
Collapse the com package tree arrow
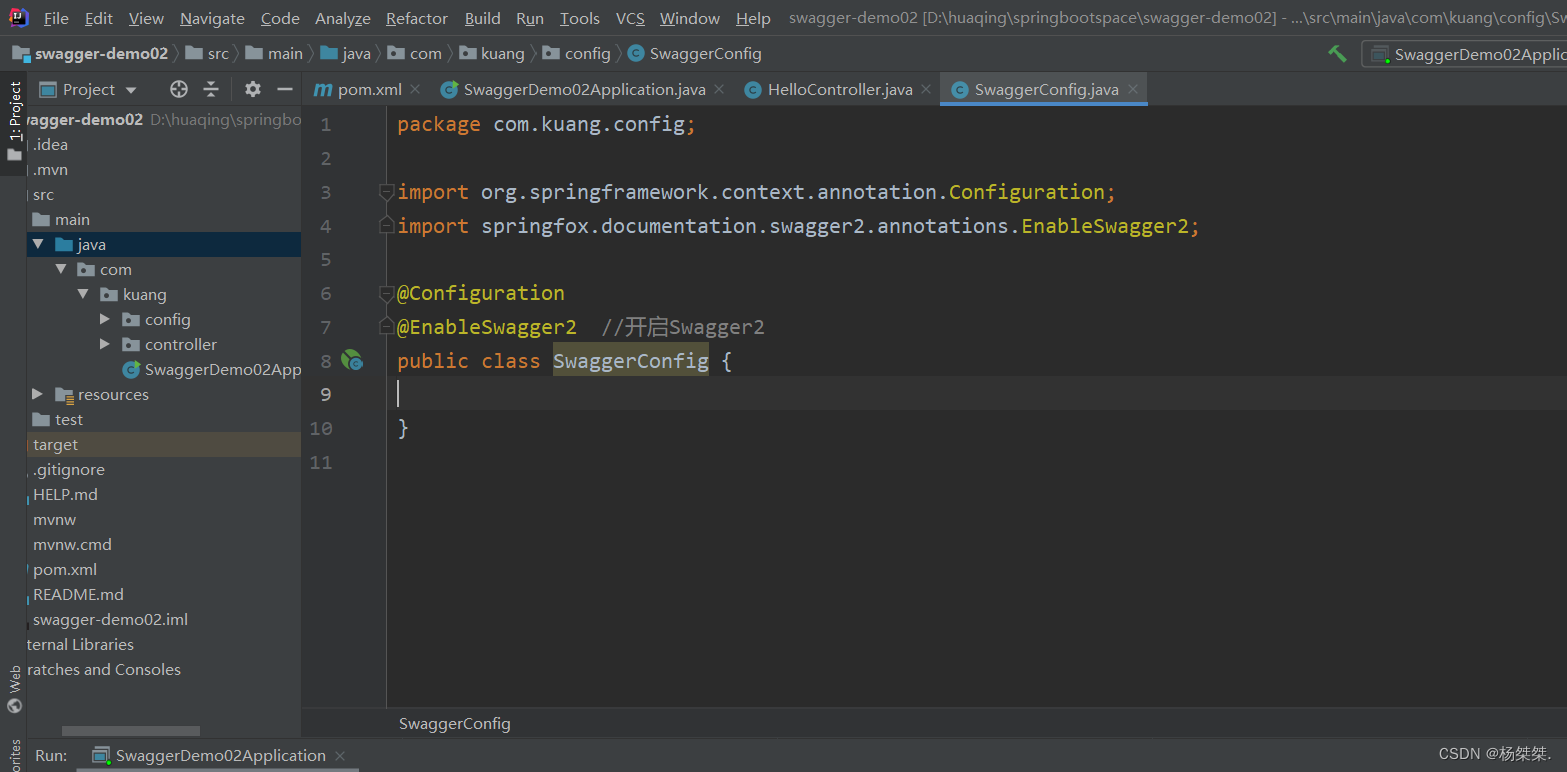point(61,269)
